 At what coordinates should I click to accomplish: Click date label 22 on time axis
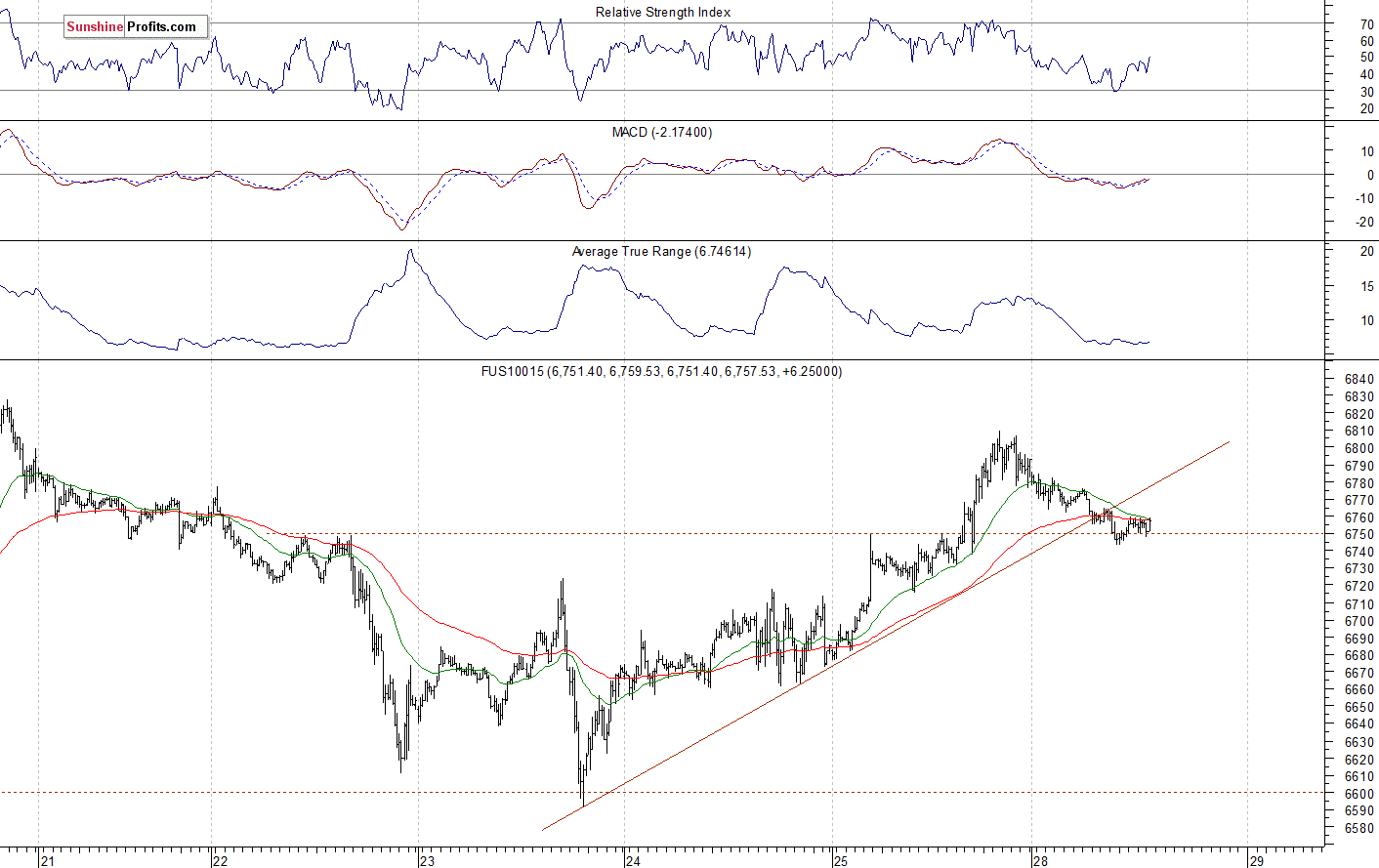point(220,860)
